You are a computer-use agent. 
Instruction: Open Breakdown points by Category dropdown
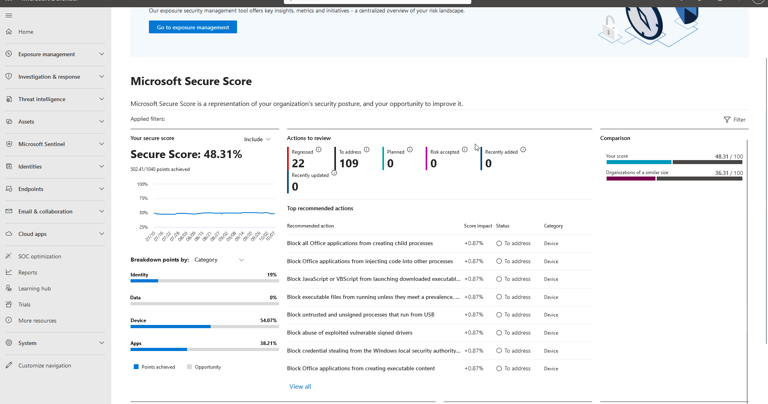(219, 260)
